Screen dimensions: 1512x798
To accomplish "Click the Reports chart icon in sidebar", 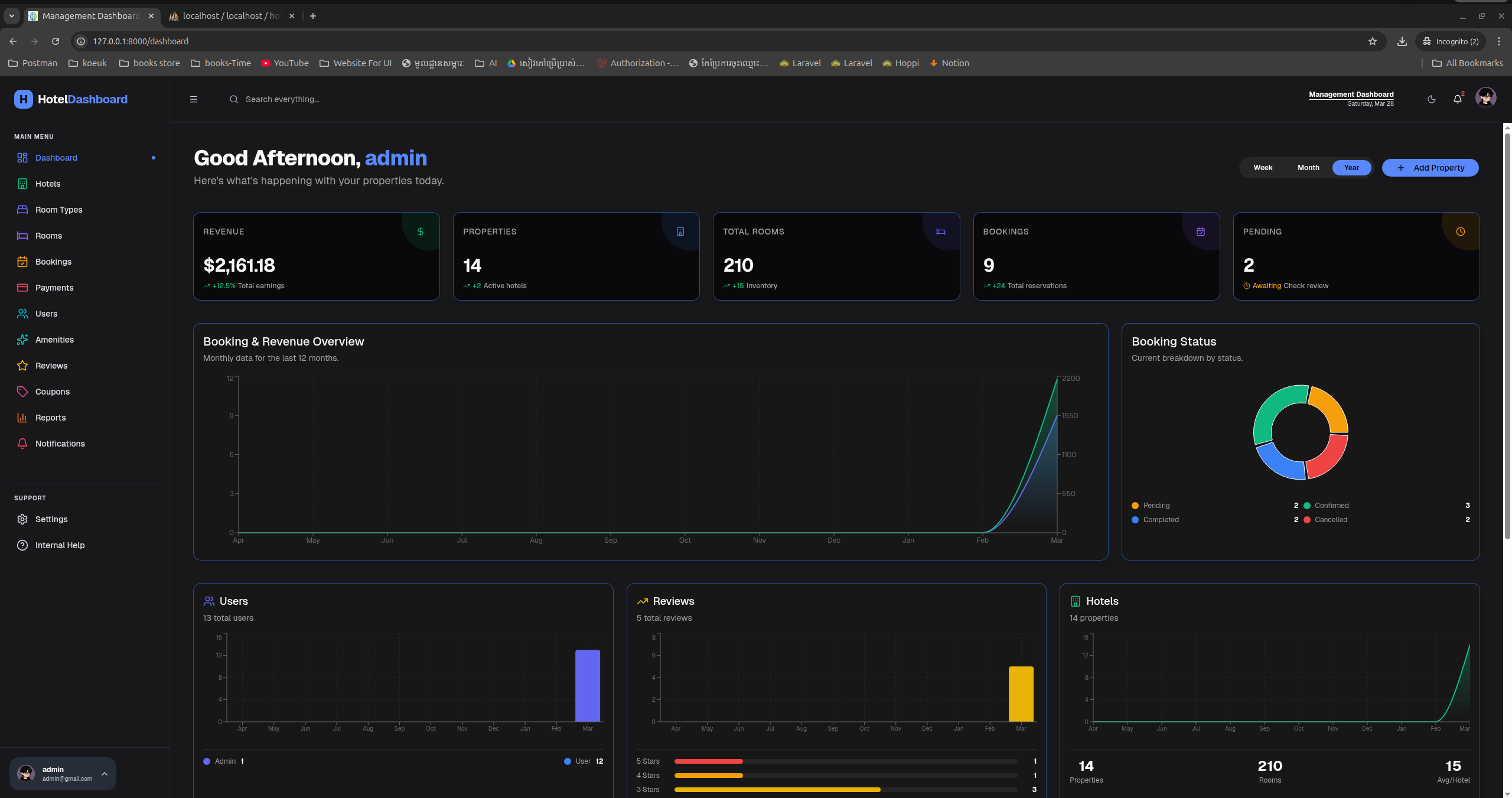I will click(22, 418).
